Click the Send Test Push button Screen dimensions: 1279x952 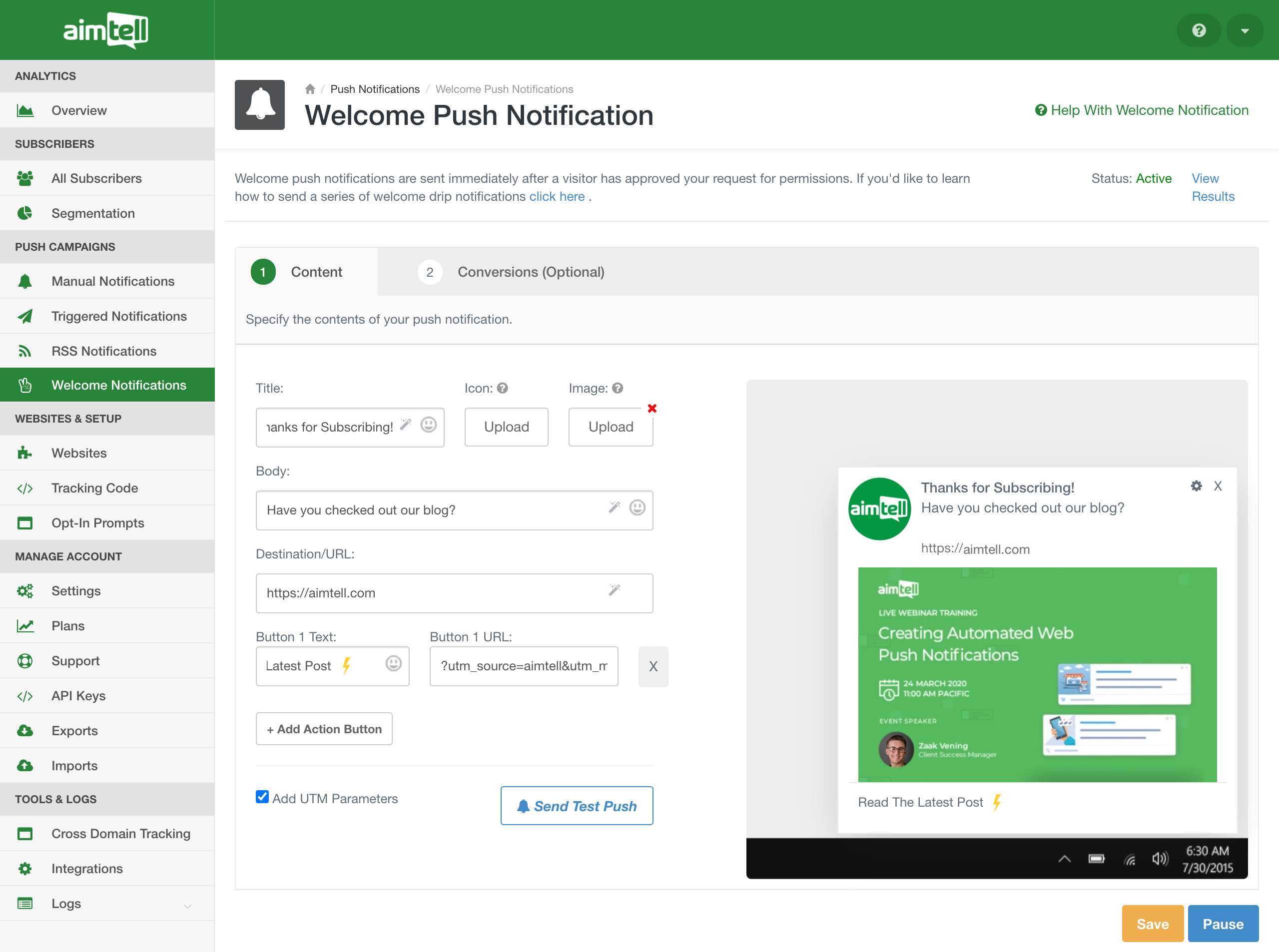pyautogui.click(x=577, y=806)
